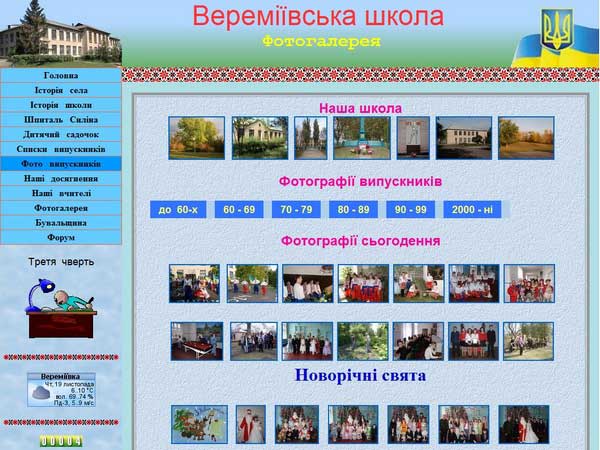
Task: Choose the 80 - 89 years button
Action: click(353, 210)
